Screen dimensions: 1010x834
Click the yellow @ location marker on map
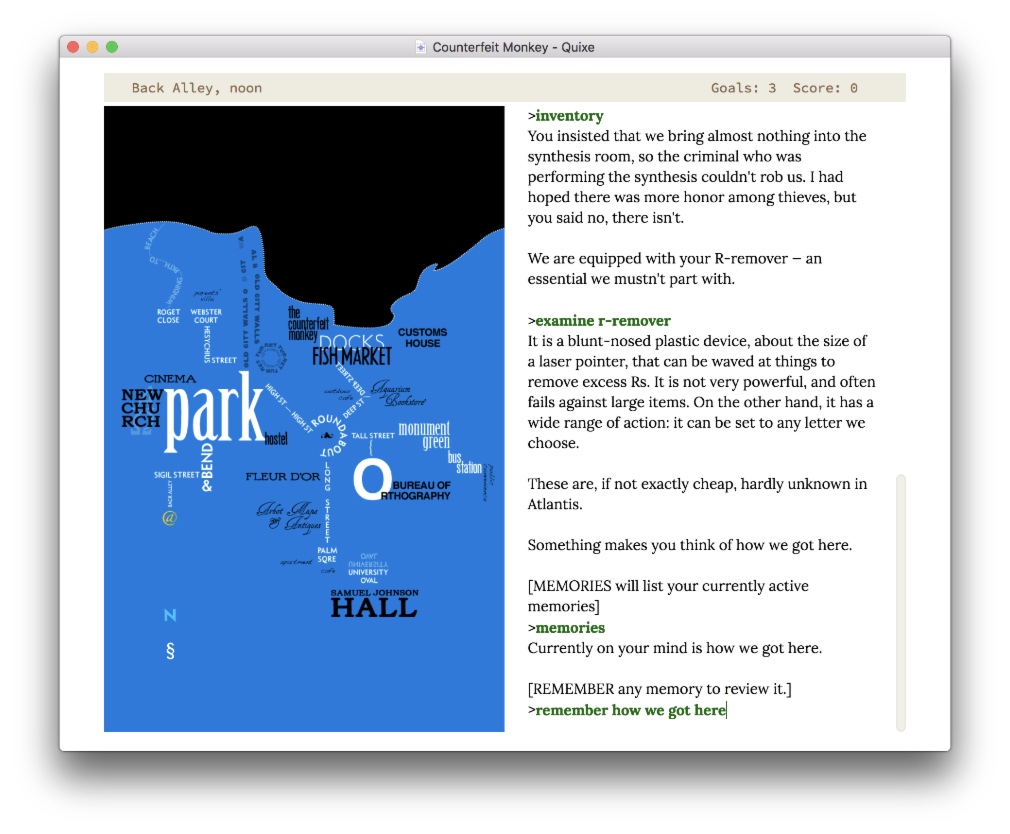tap(169, 518)
